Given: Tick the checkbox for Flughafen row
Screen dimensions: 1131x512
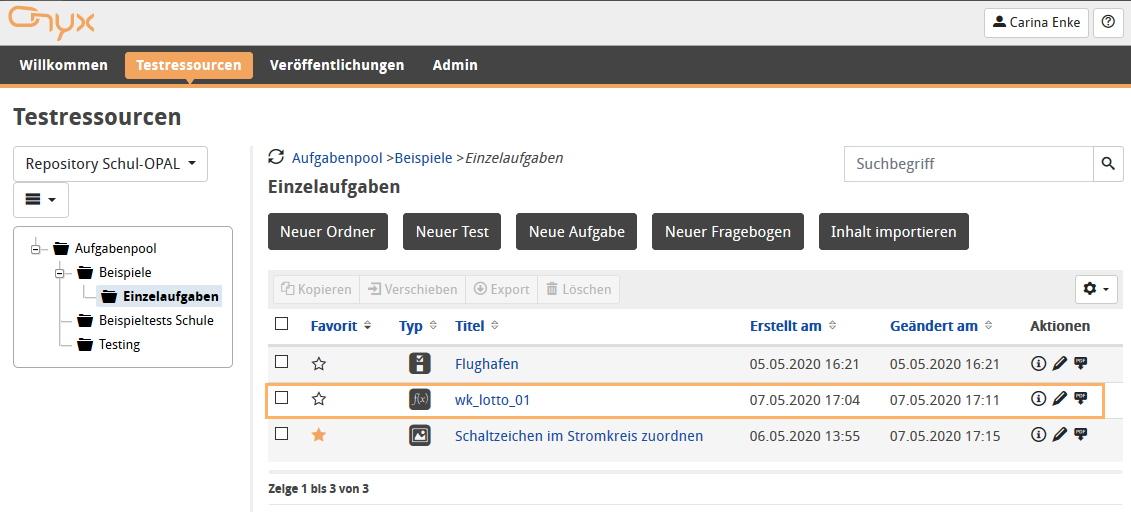Looking at the screenshot, I should pyautogui.click(x=282, y=362).
